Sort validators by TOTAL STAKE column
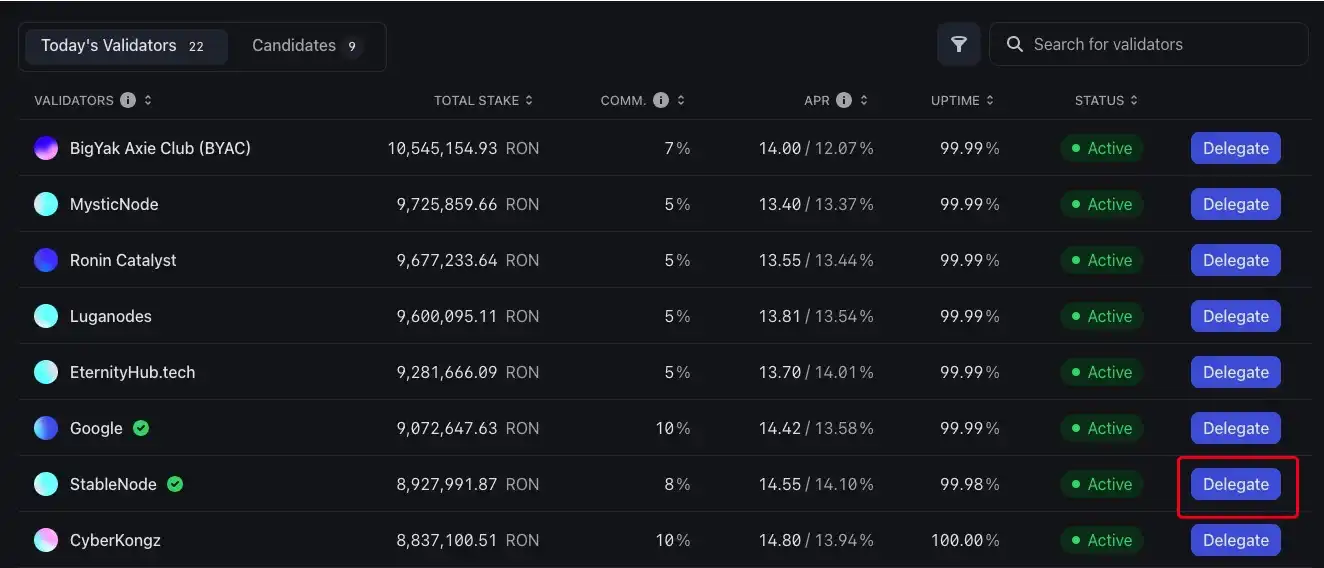The image size is (1324, 568). coord(483,100)
